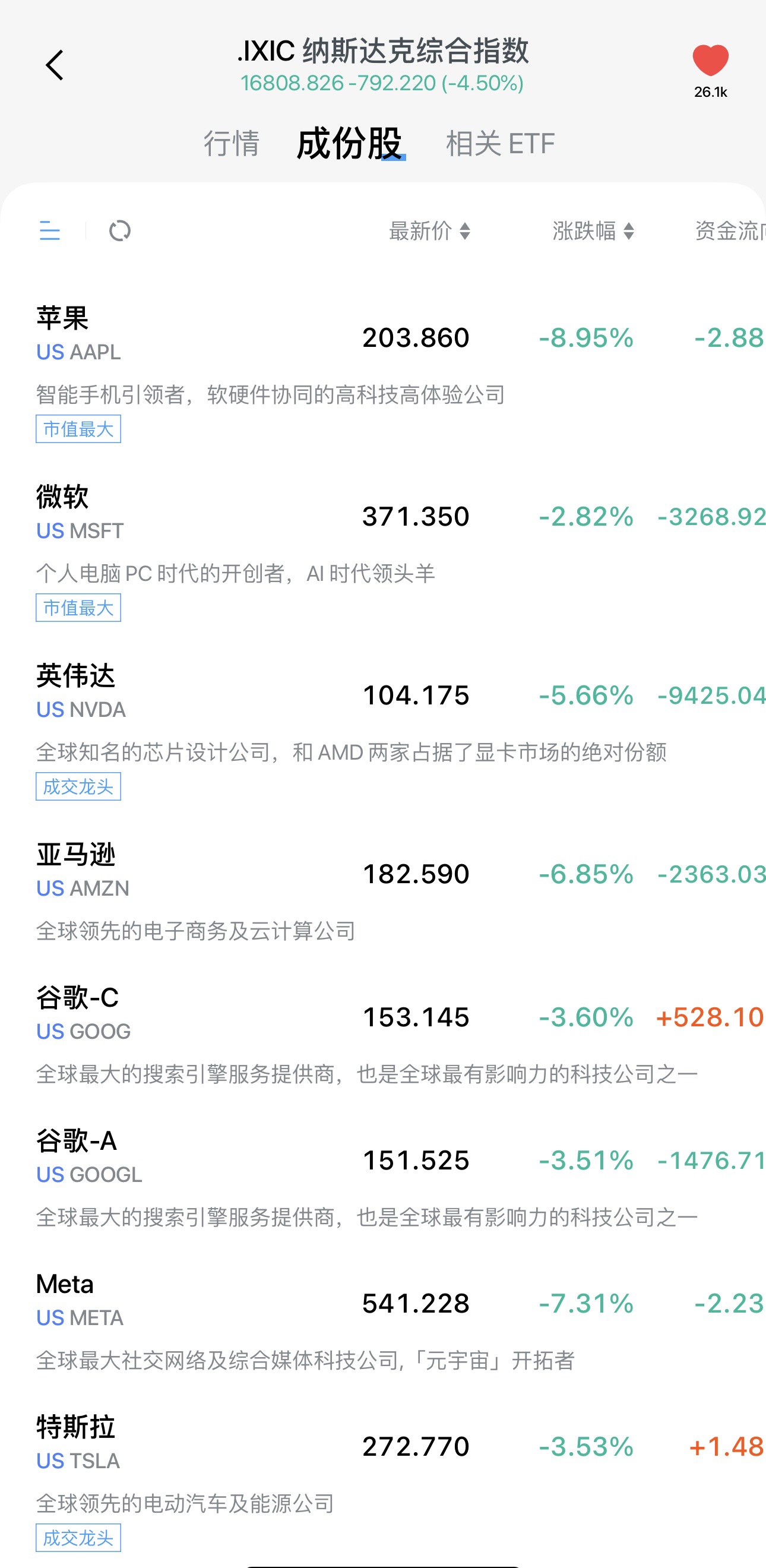Open the 苹果 AAPL stock row
The image size is (766, 1568).
coord(382,372)
